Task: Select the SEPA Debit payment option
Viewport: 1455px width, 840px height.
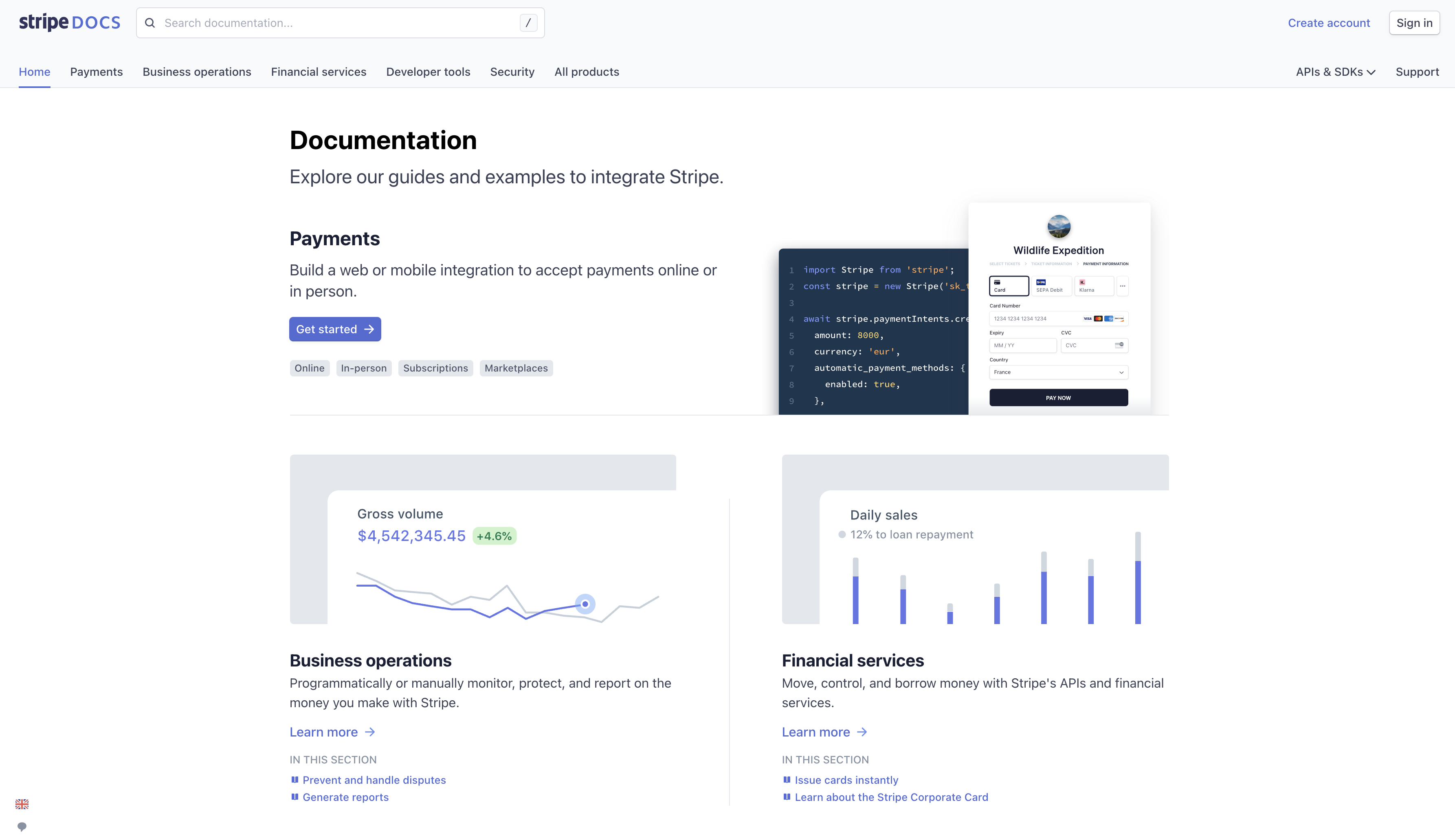Action: tap(1051, 286)
